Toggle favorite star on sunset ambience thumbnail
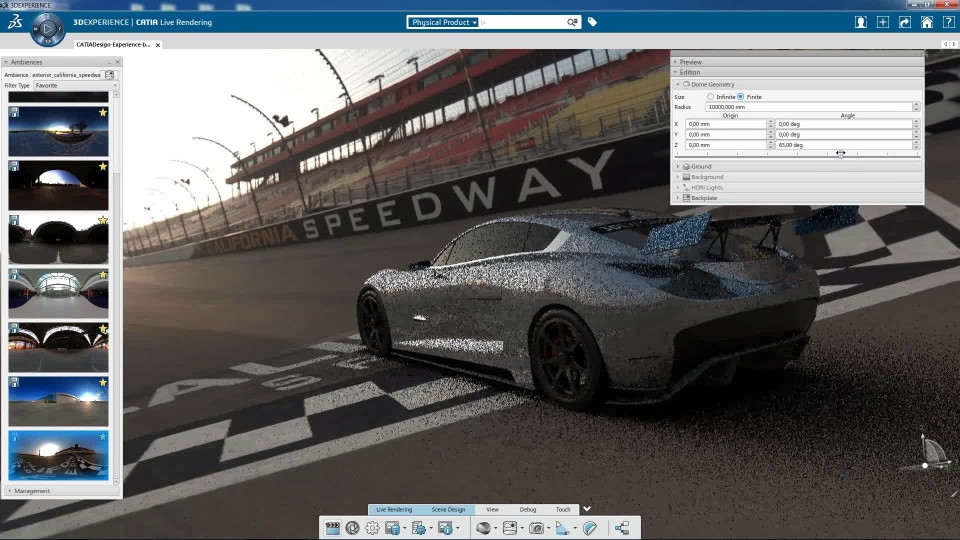This screenshot has width=960, height=540. tap(103, 112)
